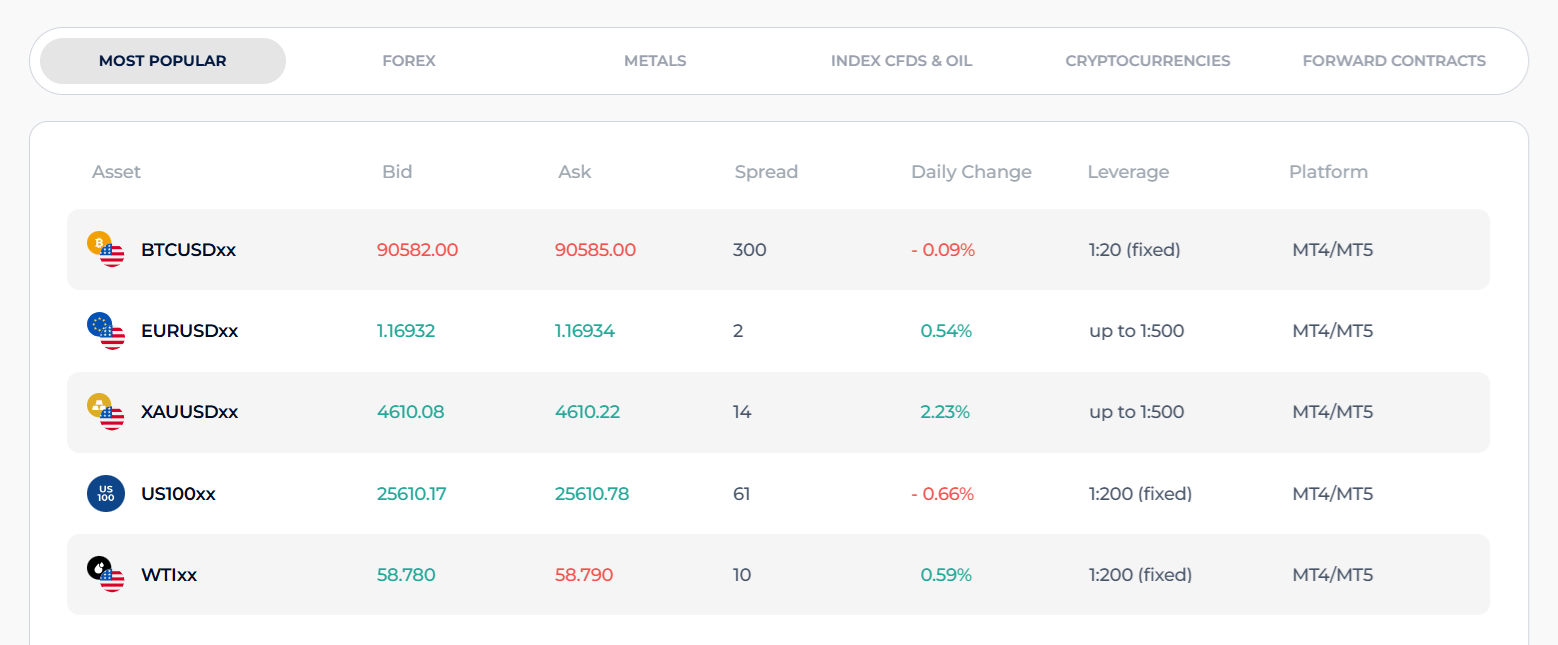
Task: Click daily change - 0.09%
Action: click(x=943, y=250)
